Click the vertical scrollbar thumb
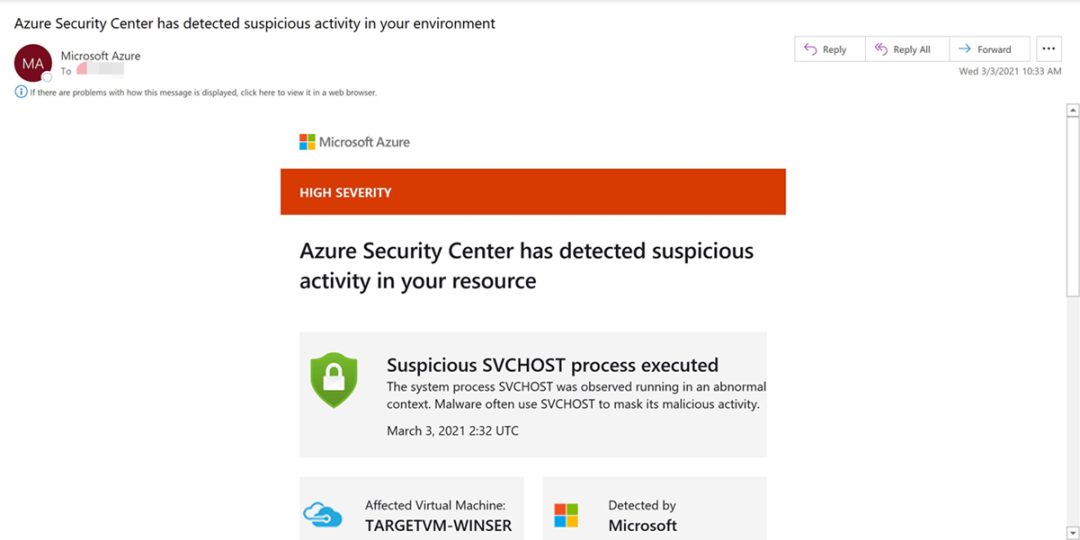 coord(1072,205)
